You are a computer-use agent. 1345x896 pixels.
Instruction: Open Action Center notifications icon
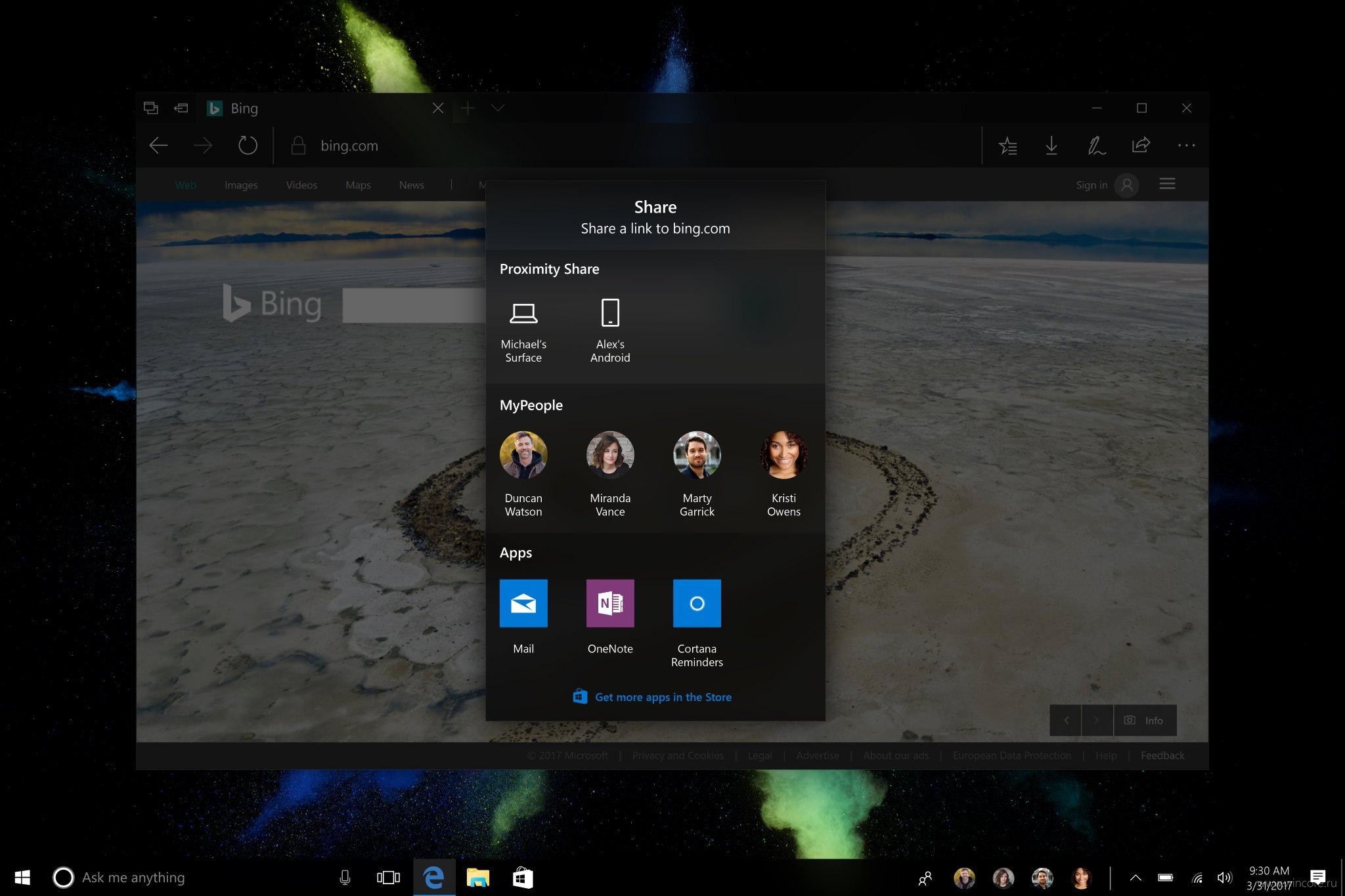point(1317,877)
